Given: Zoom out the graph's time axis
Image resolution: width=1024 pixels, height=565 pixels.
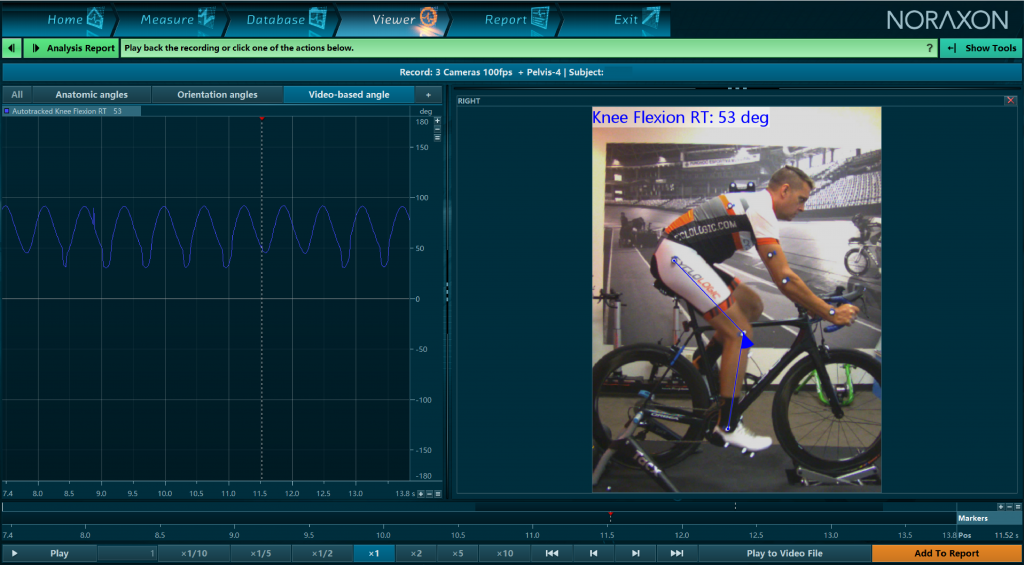Looking at the screenshot, I should pos(429,494).
